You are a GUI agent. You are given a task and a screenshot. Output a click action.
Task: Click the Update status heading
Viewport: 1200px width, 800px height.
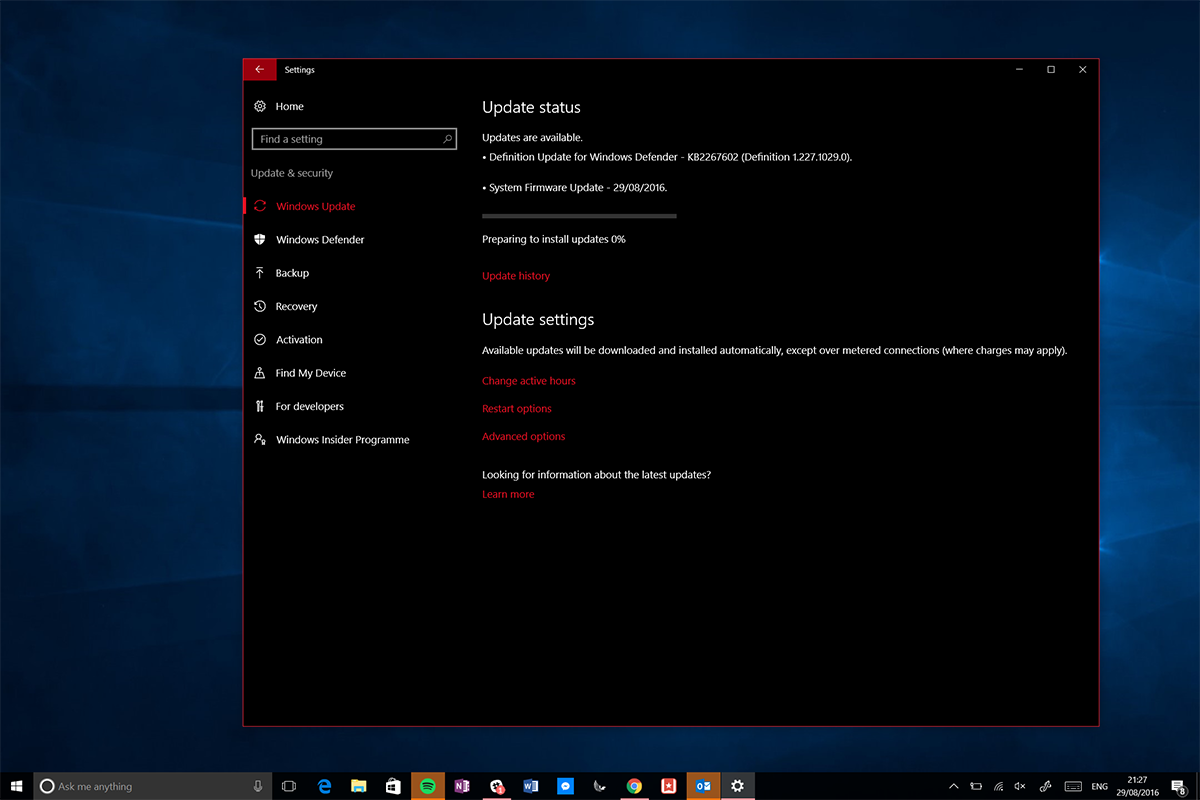click(531, 108)
